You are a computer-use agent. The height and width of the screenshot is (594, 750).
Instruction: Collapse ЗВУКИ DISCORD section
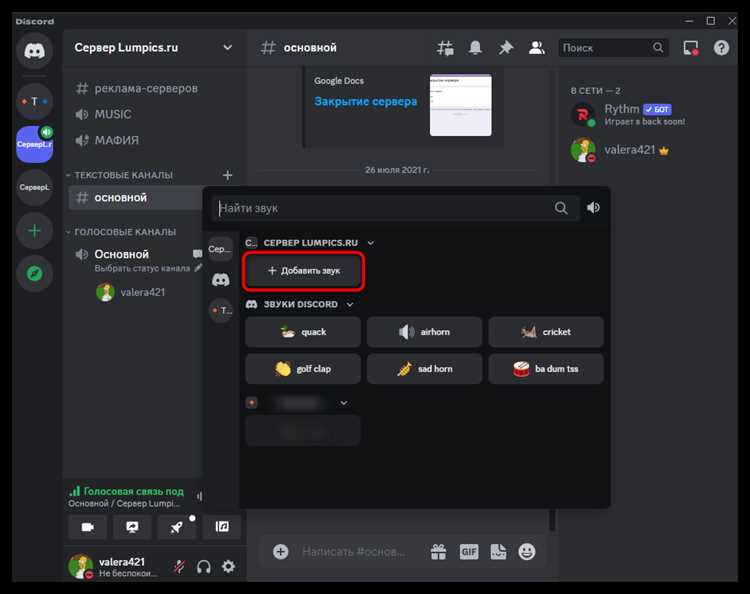pos(350,305)
